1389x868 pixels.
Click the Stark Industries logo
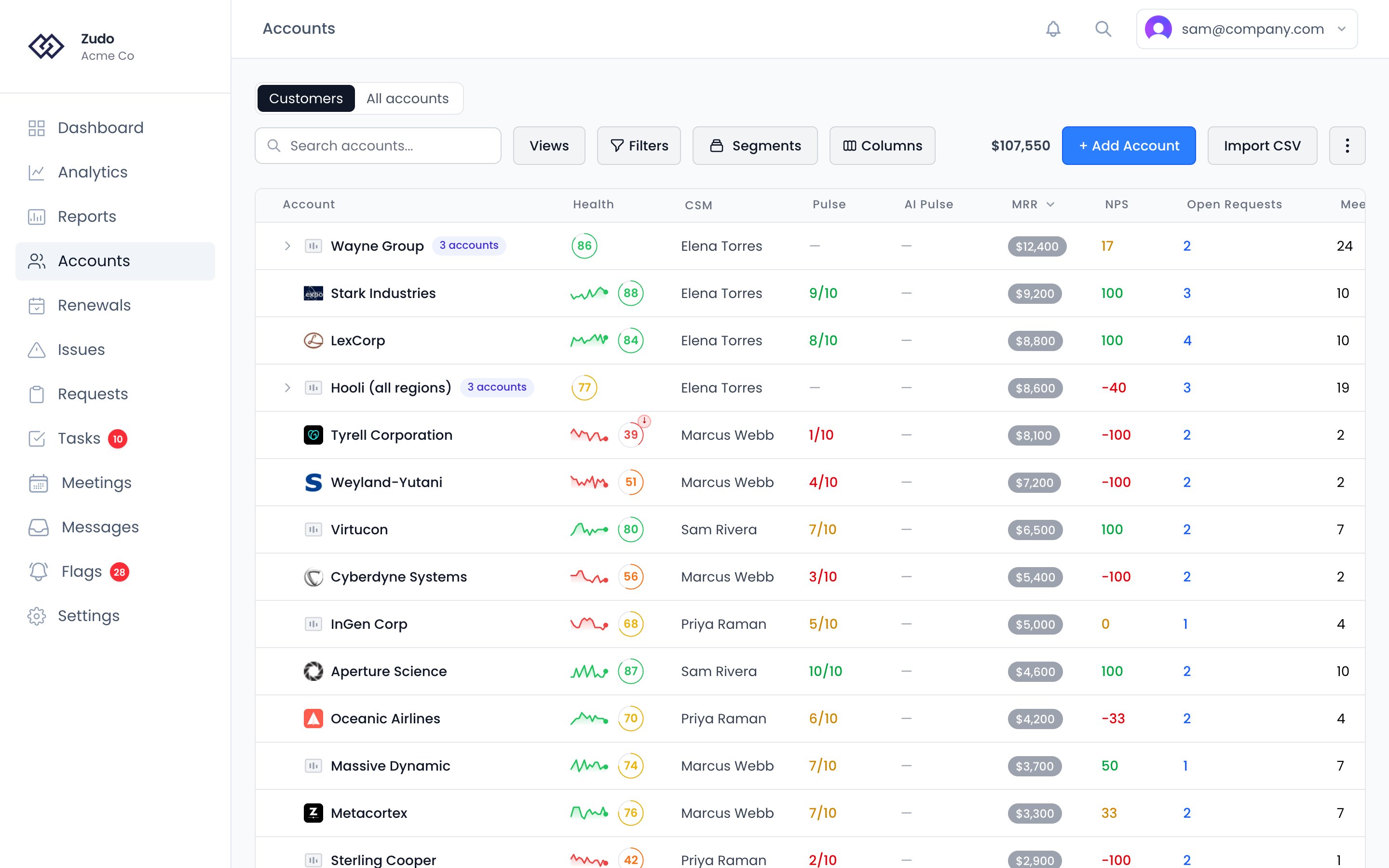(x=313, y=293)
